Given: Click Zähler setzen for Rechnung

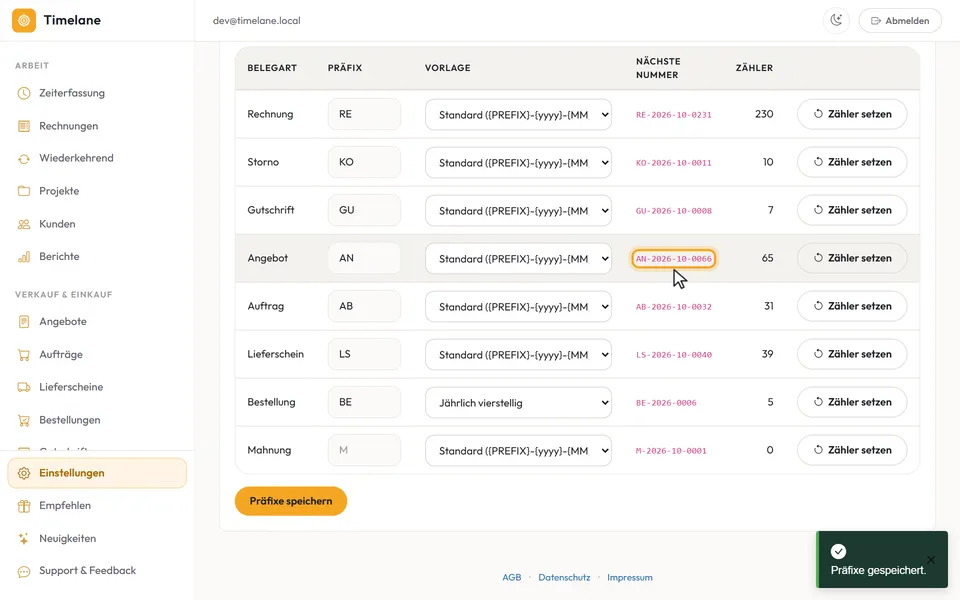Looking at the screenshot, I should tap(852, 114).
